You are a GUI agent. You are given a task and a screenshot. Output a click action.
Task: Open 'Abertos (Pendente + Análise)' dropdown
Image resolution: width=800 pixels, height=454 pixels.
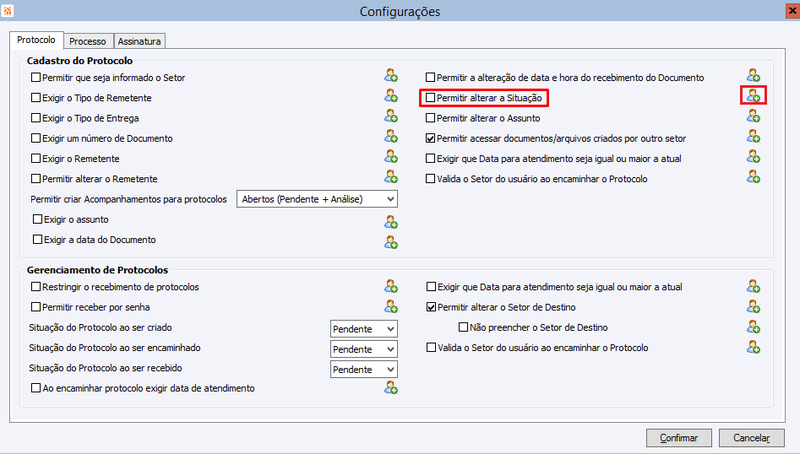coord(317,199)
